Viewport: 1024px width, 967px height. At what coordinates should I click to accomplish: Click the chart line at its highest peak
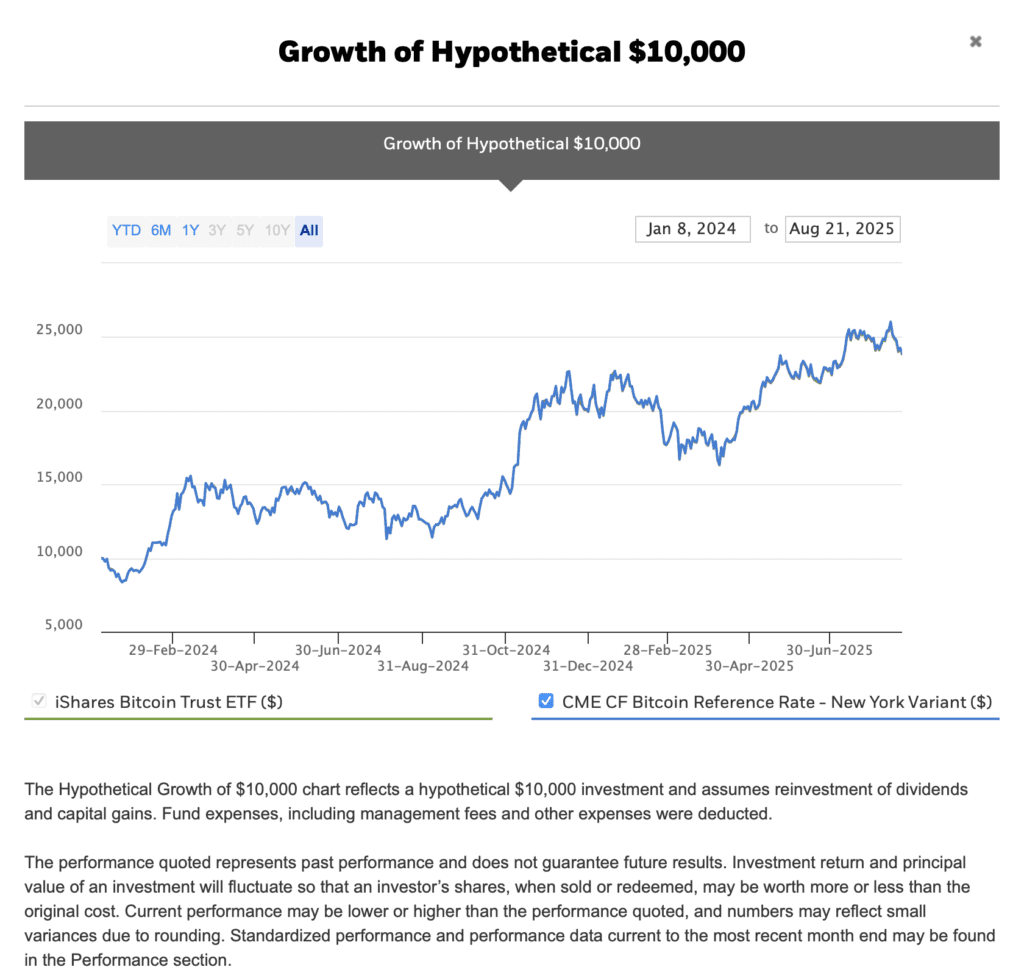point(889,322)
